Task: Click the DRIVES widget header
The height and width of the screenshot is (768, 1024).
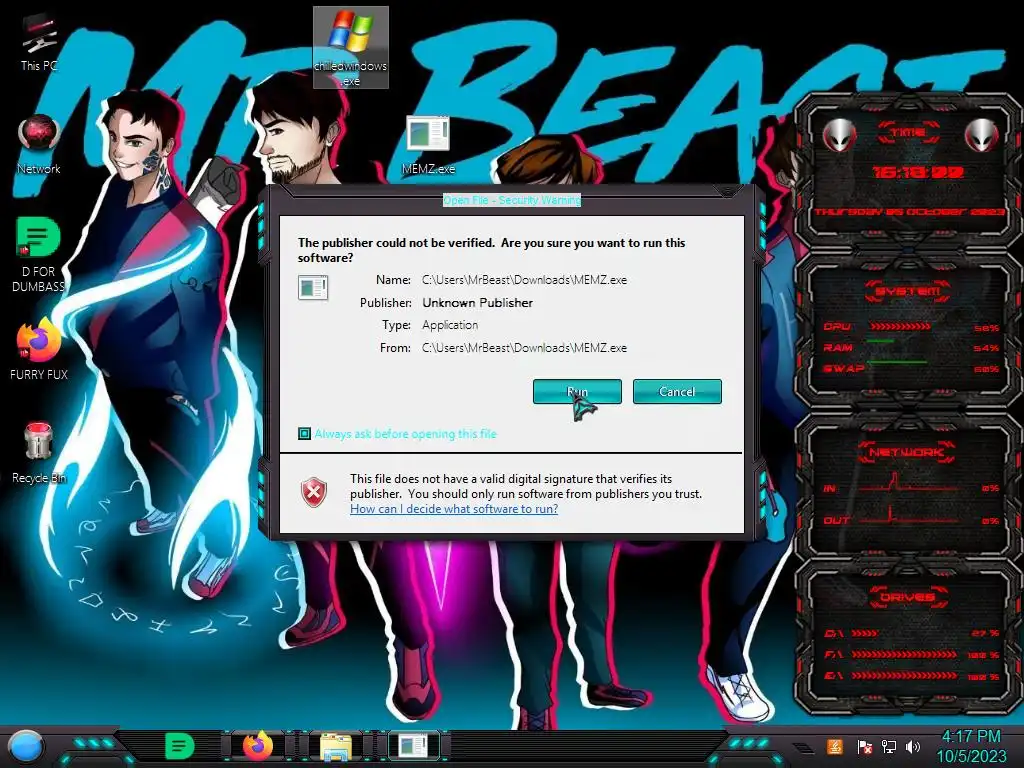Action: (908, 597)
